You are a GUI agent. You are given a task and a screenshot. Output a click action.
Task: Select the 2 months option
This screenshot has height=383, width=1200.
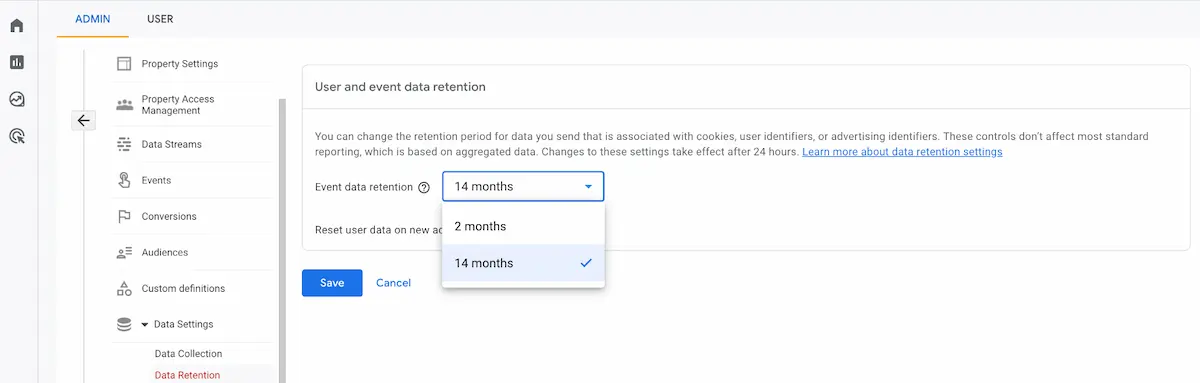pyautogui.click(x=523, y=226)
